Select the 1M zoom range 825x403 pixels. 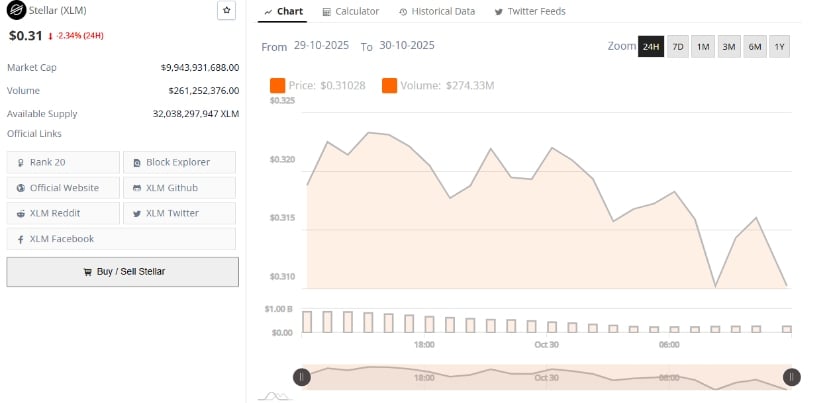pyautogui.click(x=703, y=47)
